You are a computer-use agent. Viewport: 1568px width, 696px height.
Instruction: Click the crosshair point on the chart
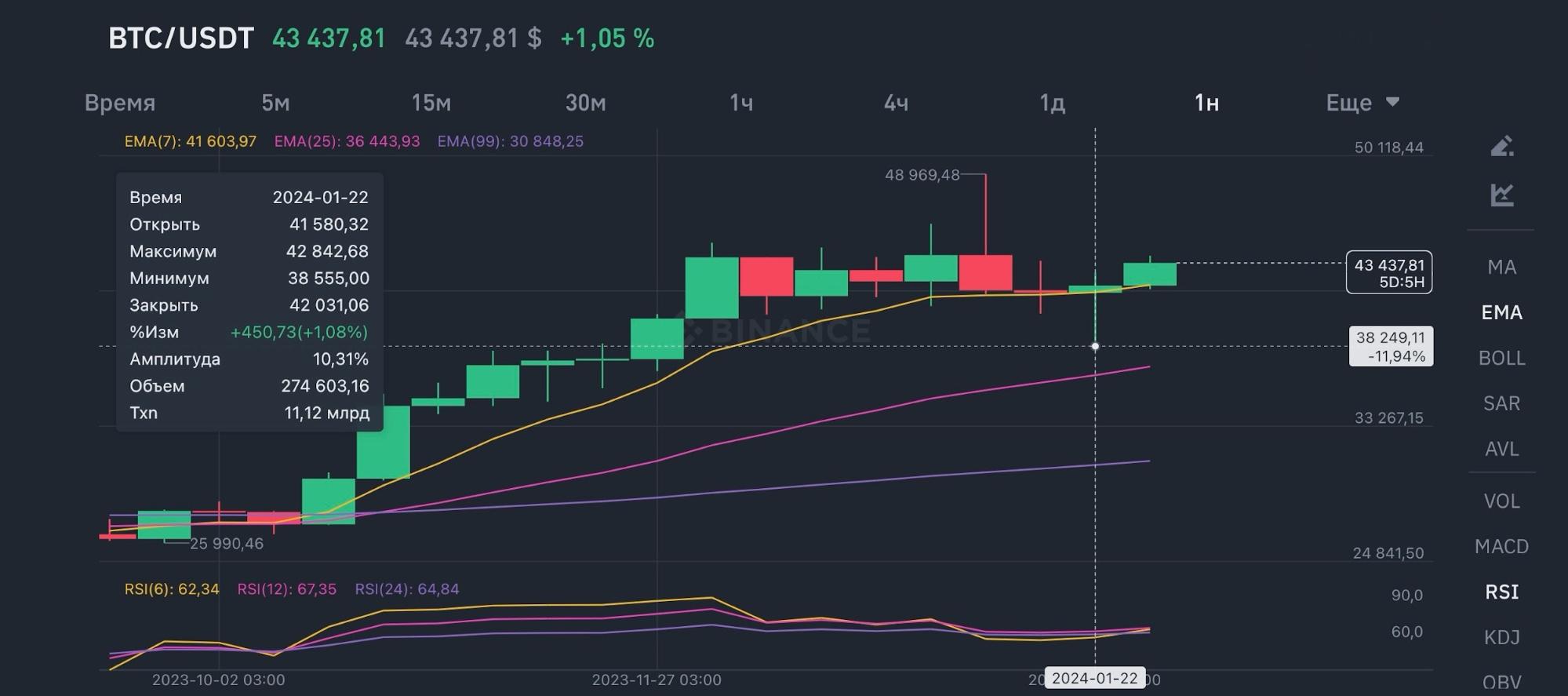[x=1095, y=346]
